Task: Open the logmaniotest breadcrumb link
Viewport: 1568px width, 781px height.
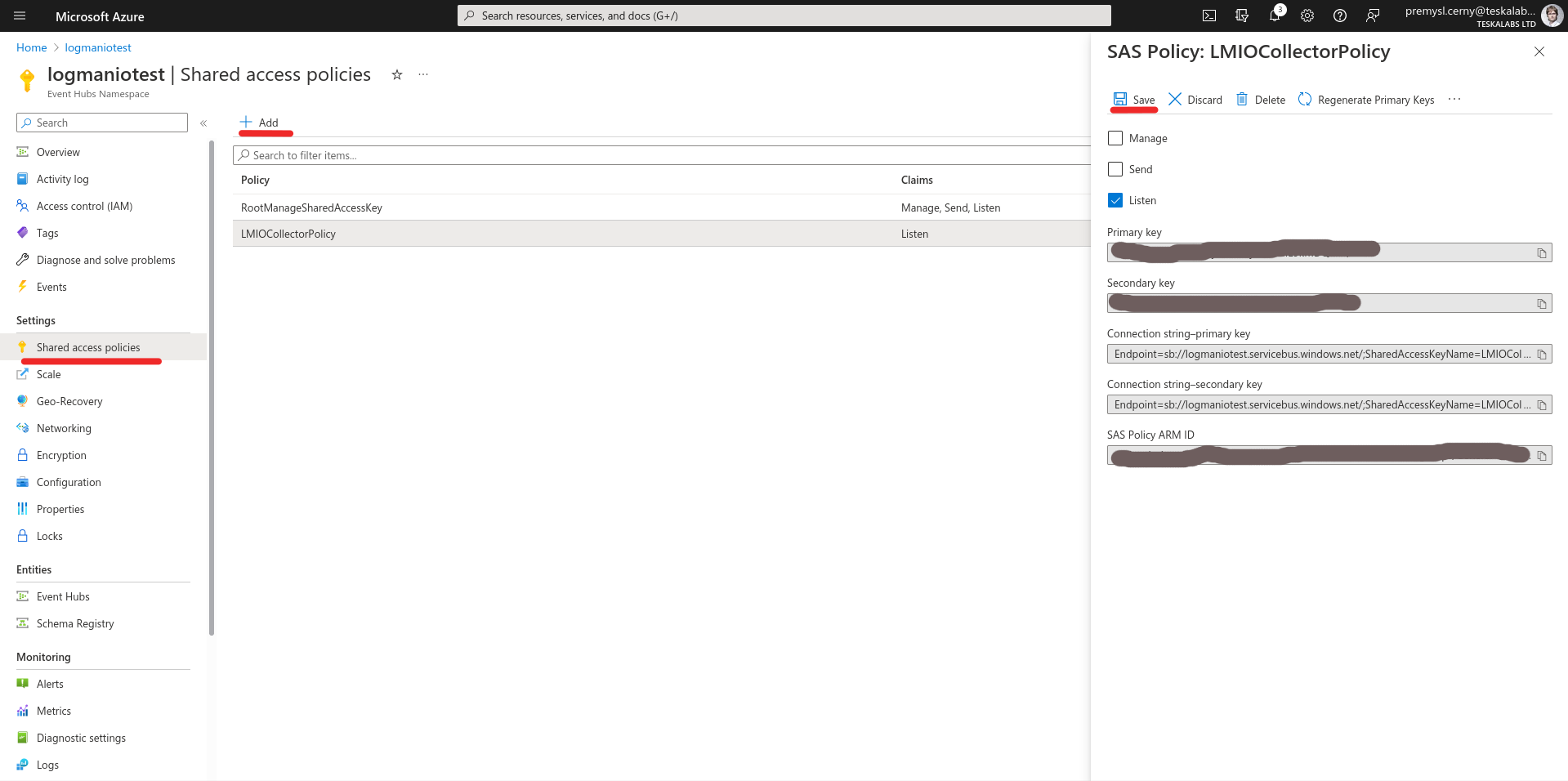Action: pyautogui.click(x=98, y=47)
